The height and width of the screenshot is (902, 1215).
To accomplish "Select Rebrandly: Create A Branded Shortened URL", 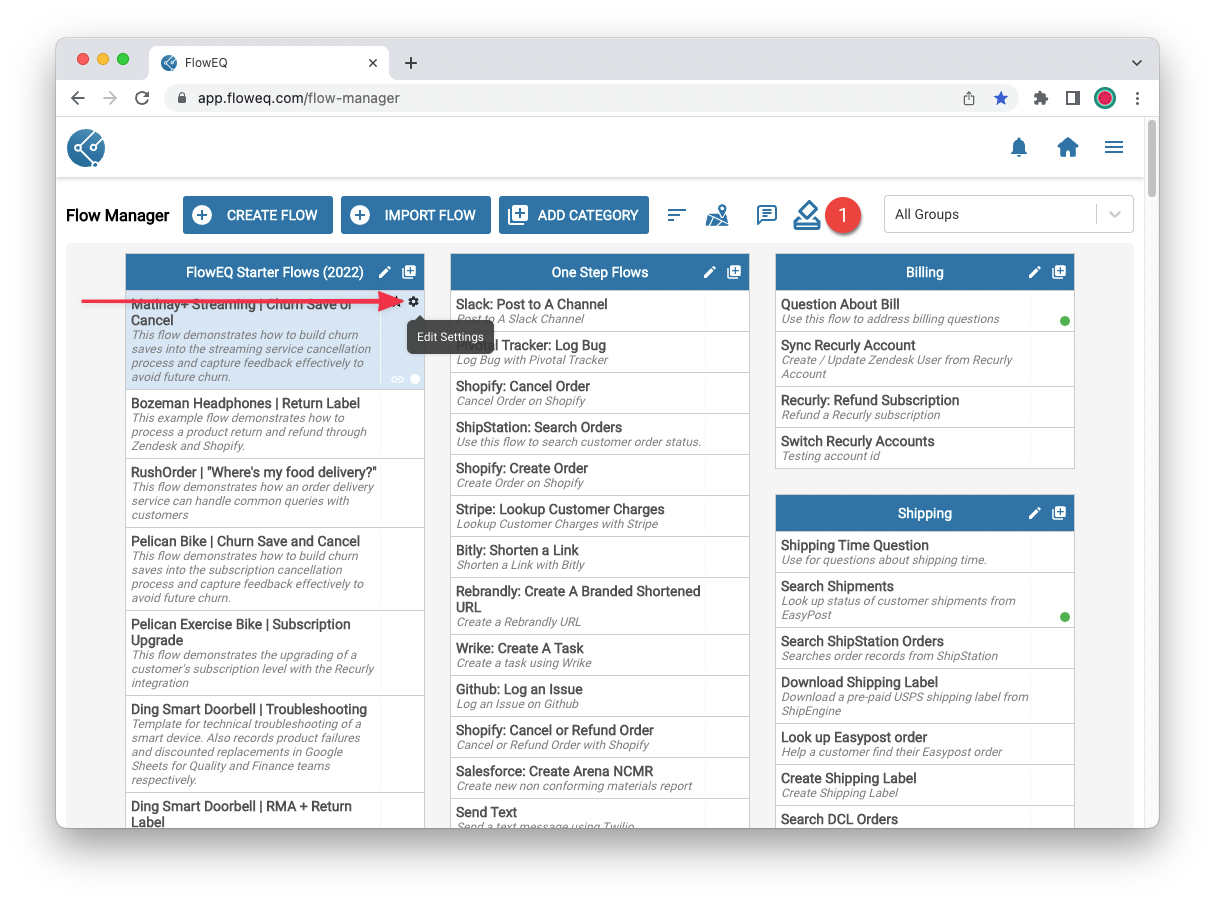I will (600, 606).
